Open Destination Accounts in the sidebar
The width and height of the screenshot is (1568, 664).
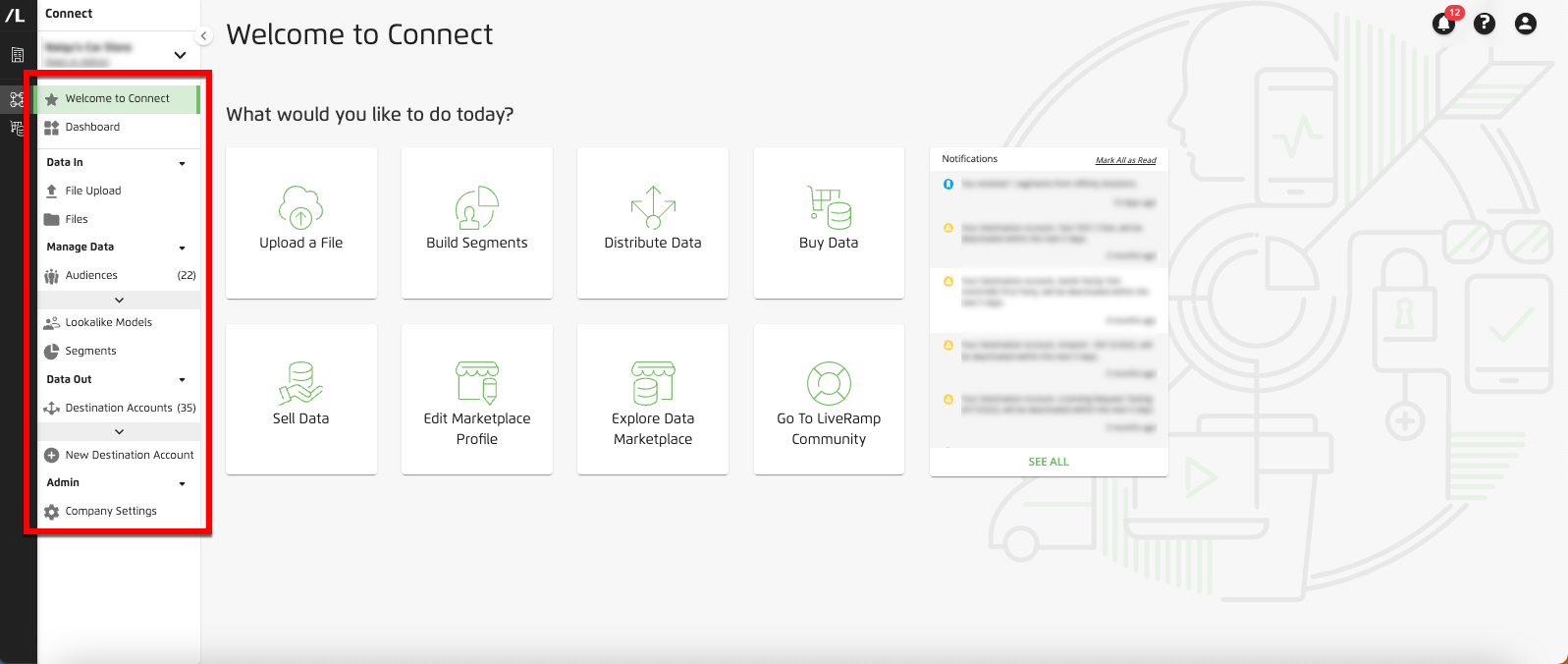pos(118,409)
